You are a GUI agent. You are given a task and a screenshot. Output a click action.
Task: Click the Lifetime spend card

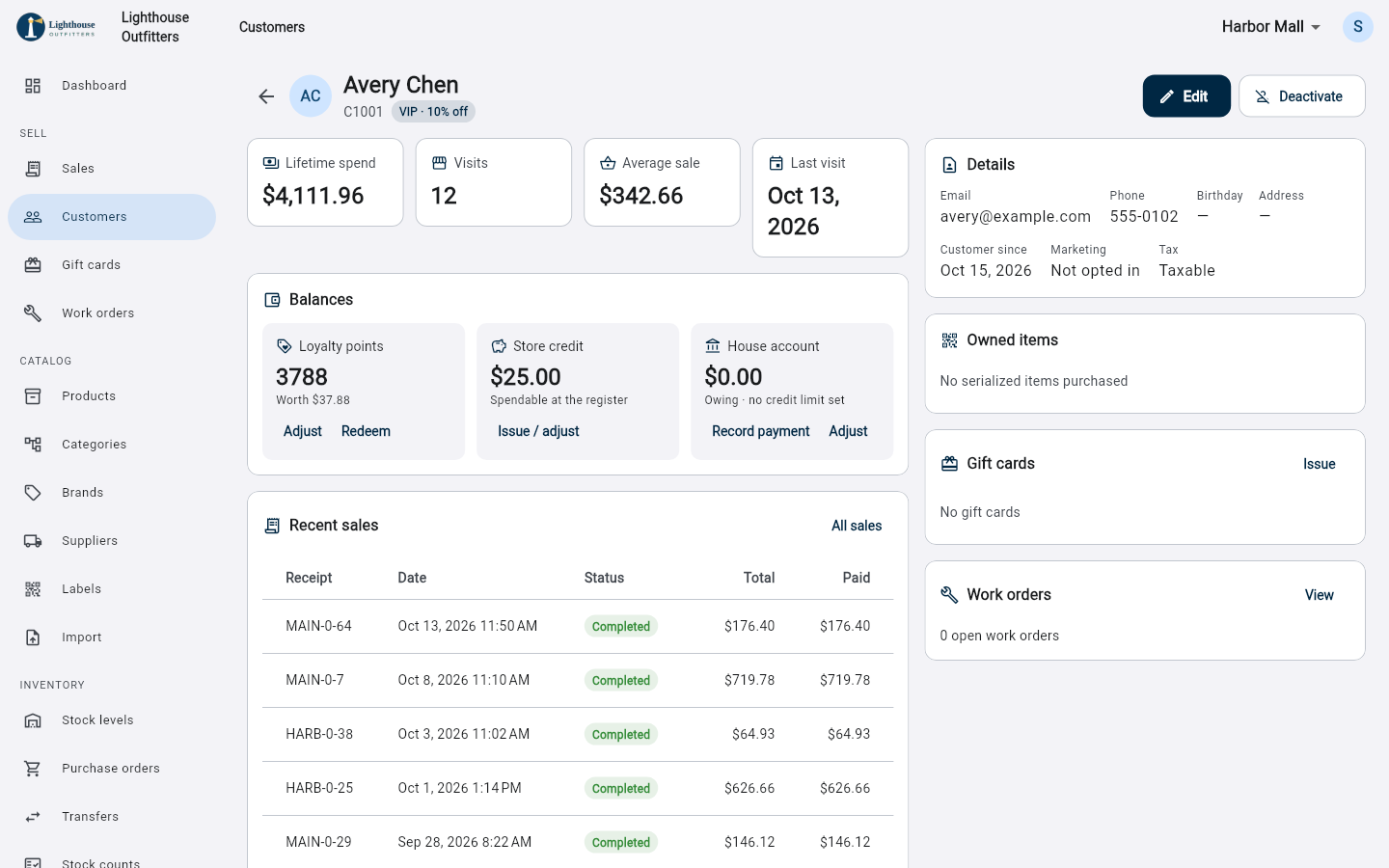(325, 182)
